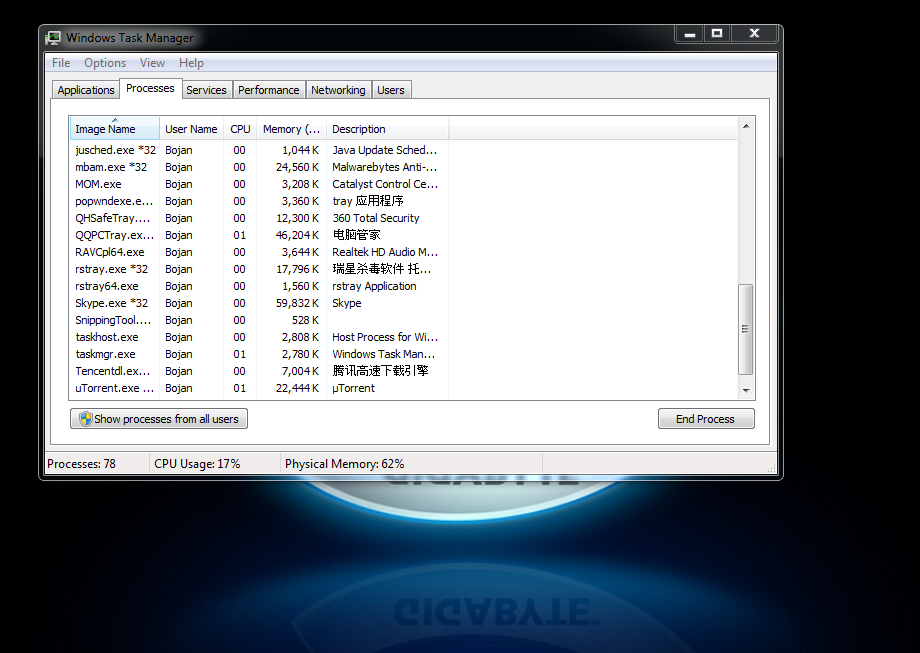Image resolution: width=920 pixels, height=653 pixels.
Task: Switch to the Applications tab
Action: click(x=86, y=90)
